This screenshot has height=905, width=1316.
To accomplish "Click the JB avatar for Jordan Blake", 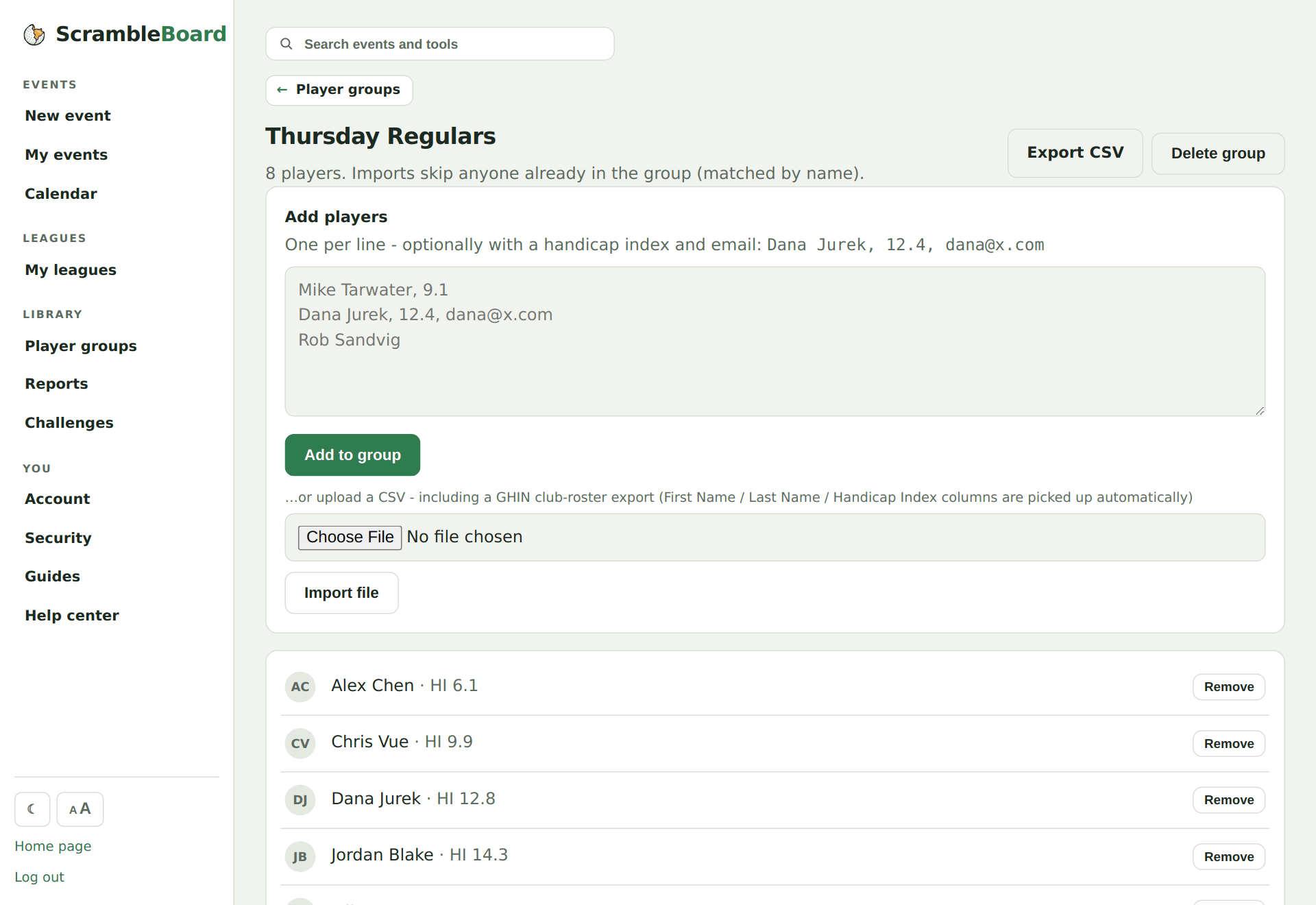I will tap(300, 856).
